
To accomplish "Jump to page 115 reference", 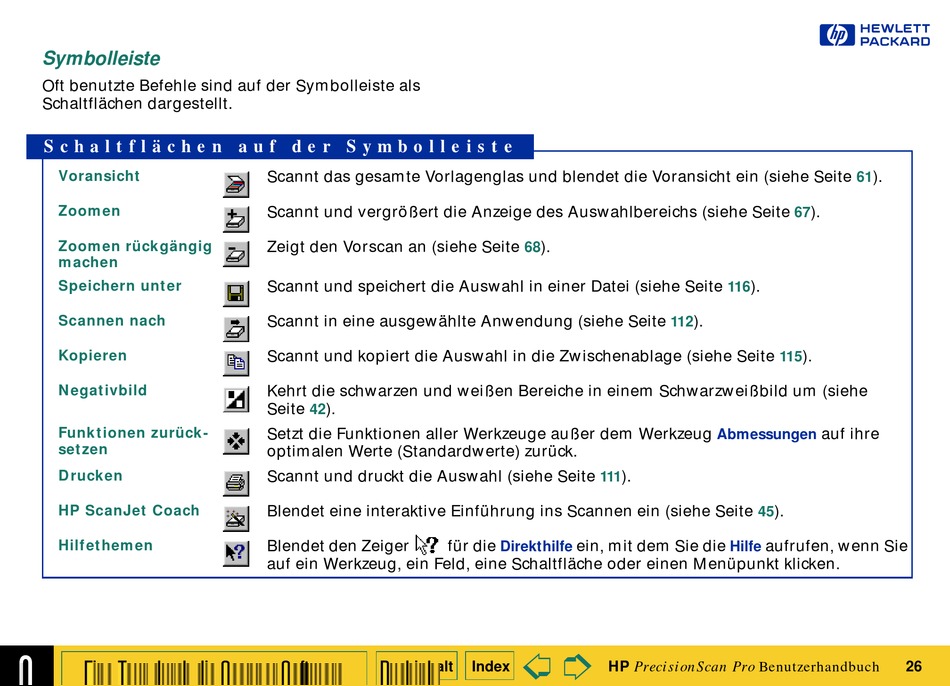I will (791, 356).
